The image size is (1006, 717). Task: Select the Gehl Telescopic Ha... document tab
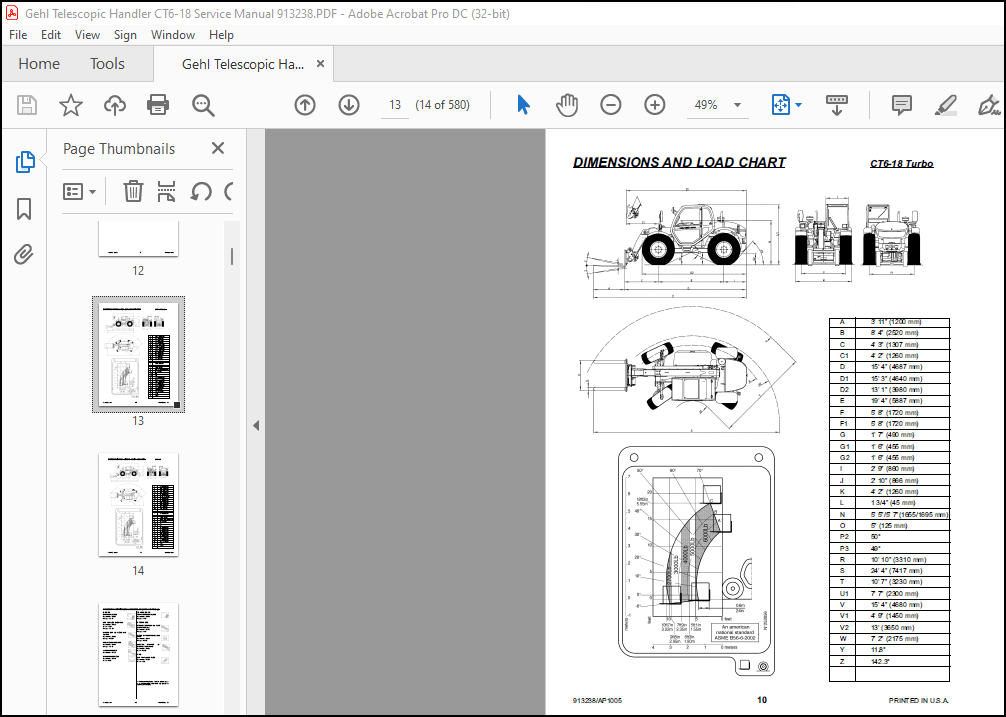pos(243,63)
